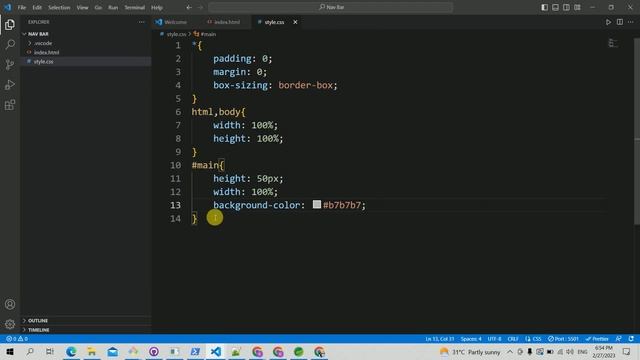Open the Go menu
640x360 pixels.
(x=98, y=7)
